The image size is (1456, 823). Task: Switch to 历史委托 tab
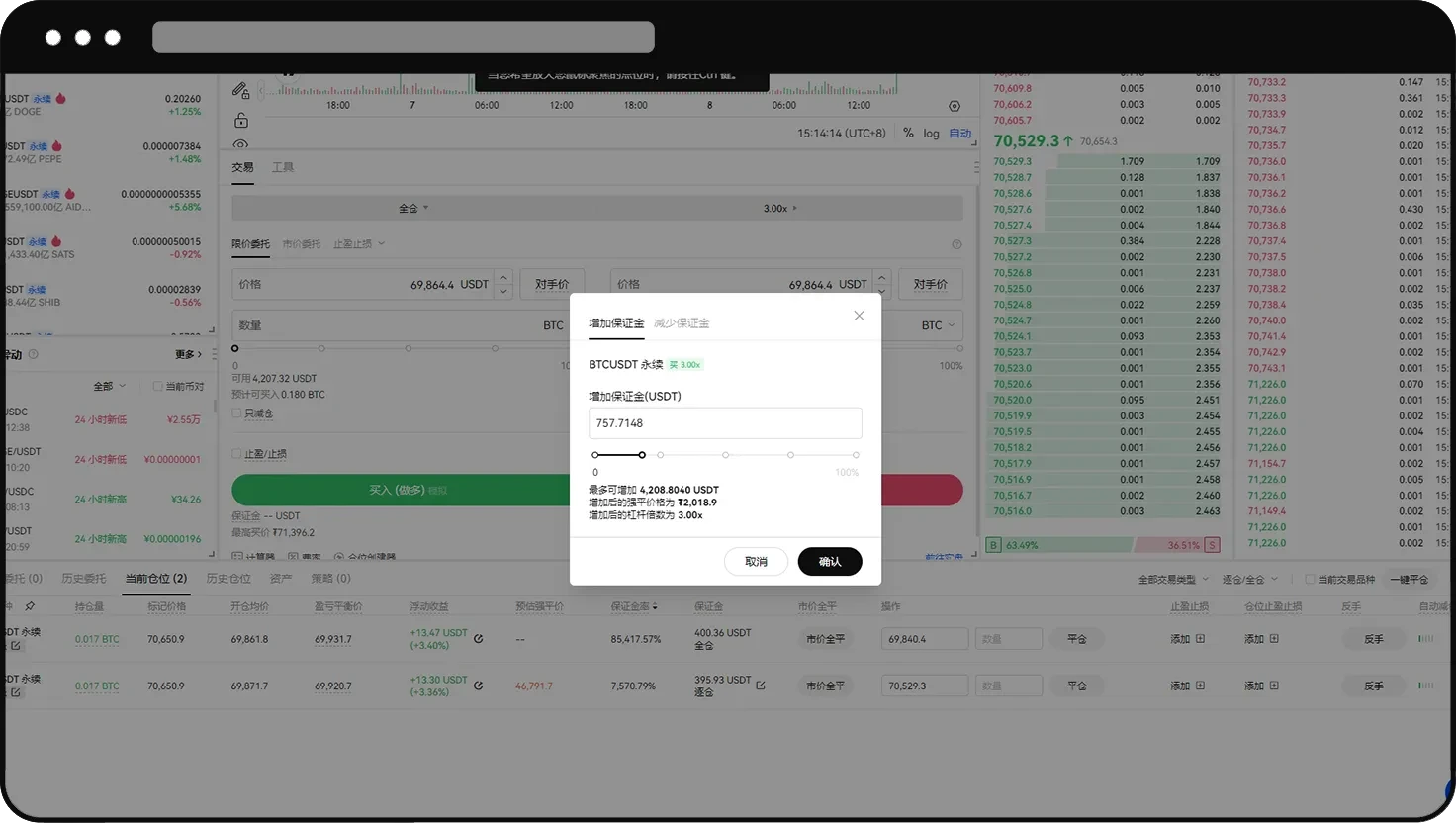[x=83, y=579]
